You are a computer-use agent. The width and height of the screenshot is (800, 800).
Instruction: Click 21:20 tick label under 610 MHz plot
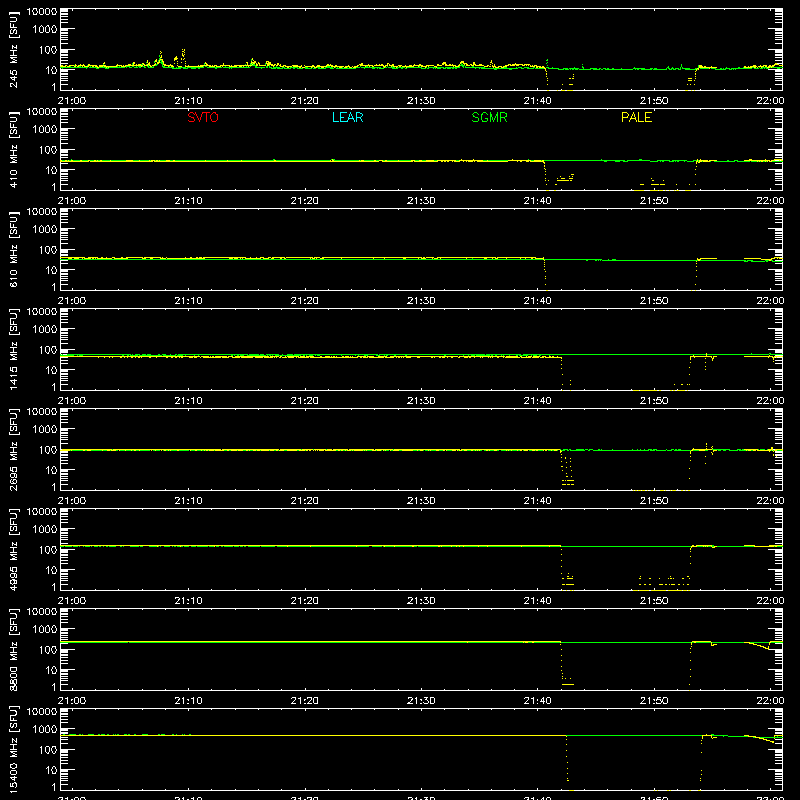click(x=305, y=301)
